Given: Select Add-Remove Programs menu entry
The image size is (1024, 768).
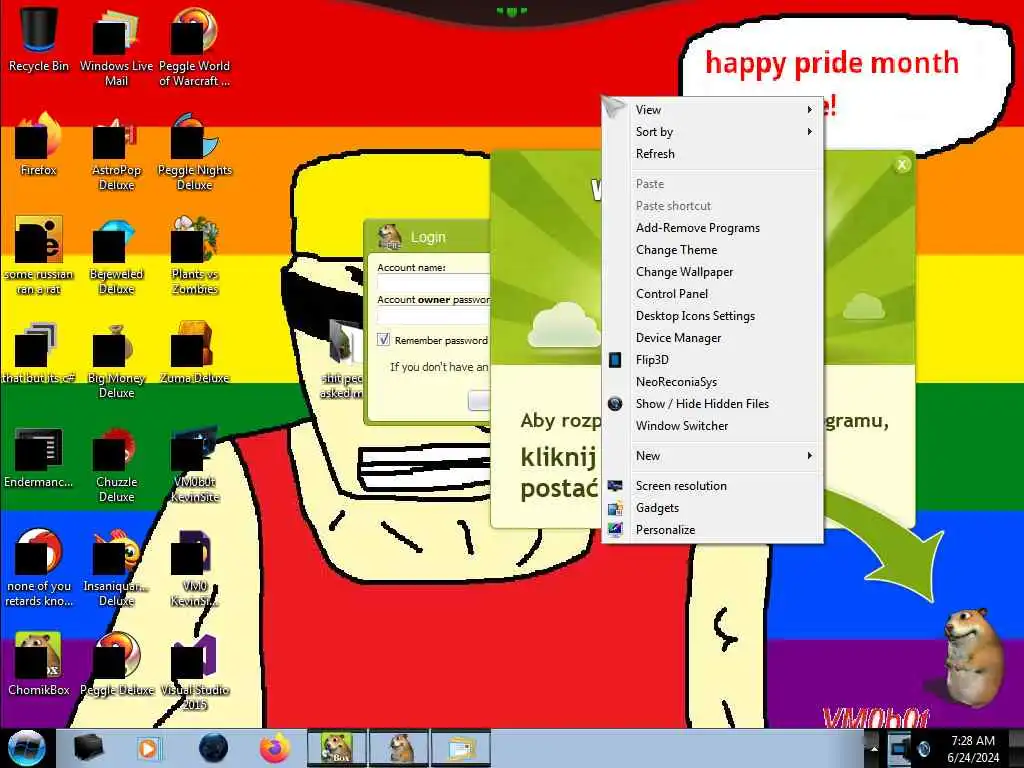Looking at the screenshot, I should (712, 228).
